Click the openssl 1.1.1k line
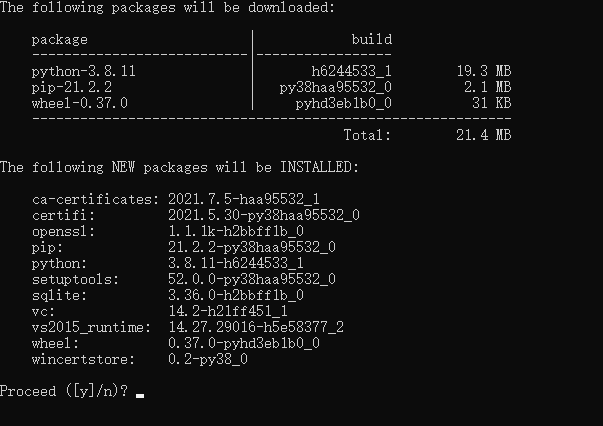The image size is (603, 426). 168,231
